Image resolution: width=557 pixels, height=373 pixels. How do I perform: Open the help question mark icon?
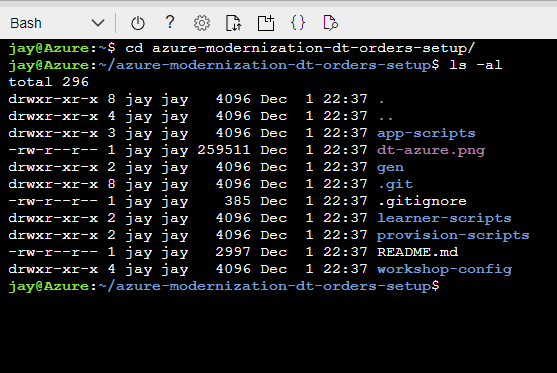[x=170, y=22]
